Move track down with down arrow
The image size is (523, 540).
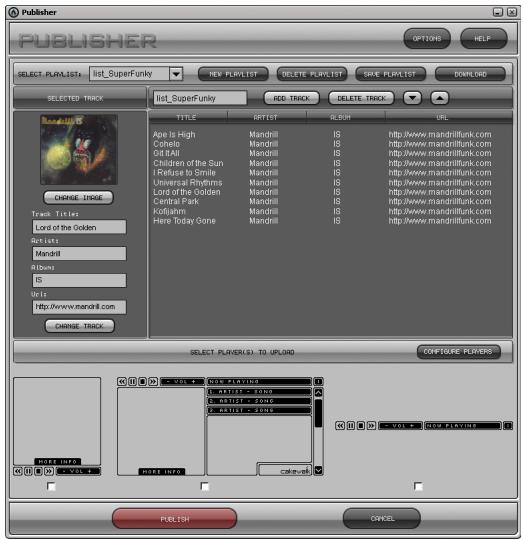pos(412,98)
